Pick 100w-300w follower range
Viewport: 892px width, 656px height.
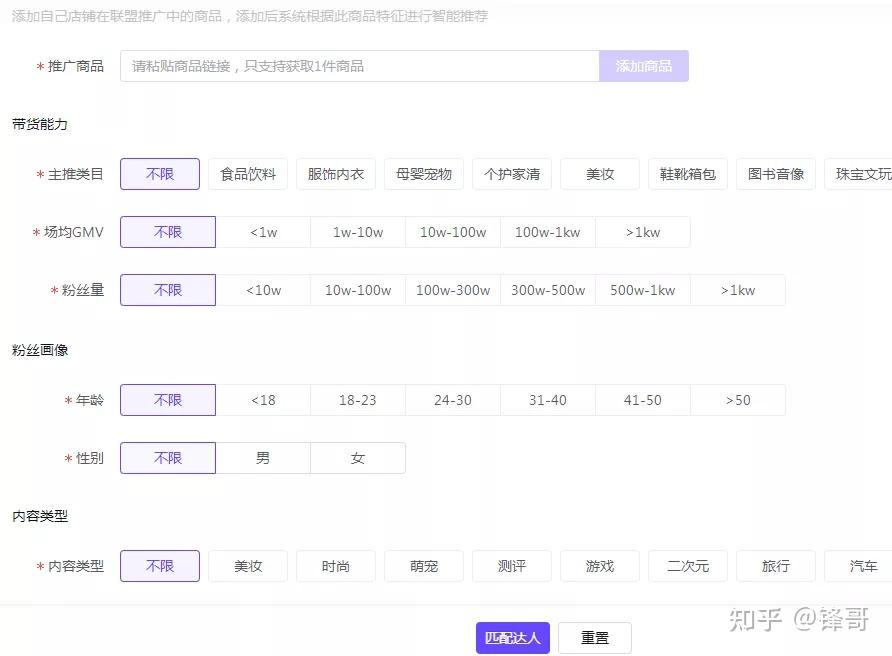tap(453, 290)
